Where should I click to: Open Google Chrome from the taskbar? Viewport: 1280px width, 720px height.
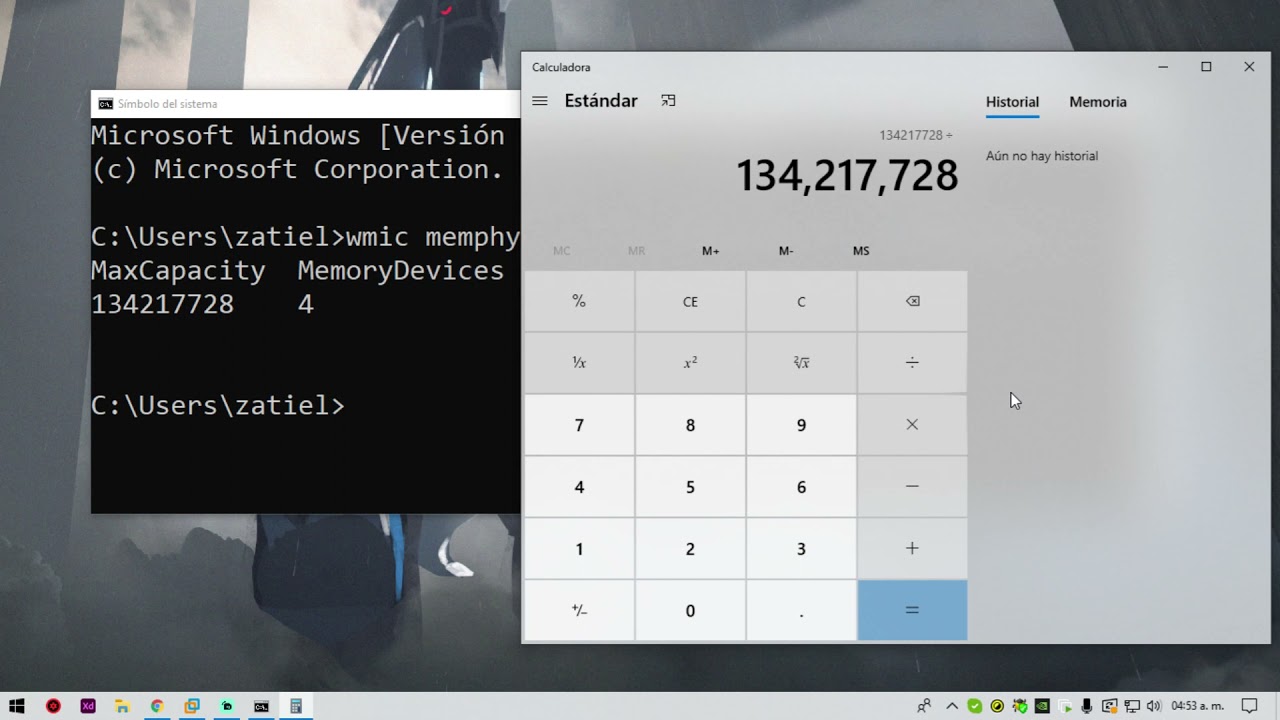click(157, 706)
